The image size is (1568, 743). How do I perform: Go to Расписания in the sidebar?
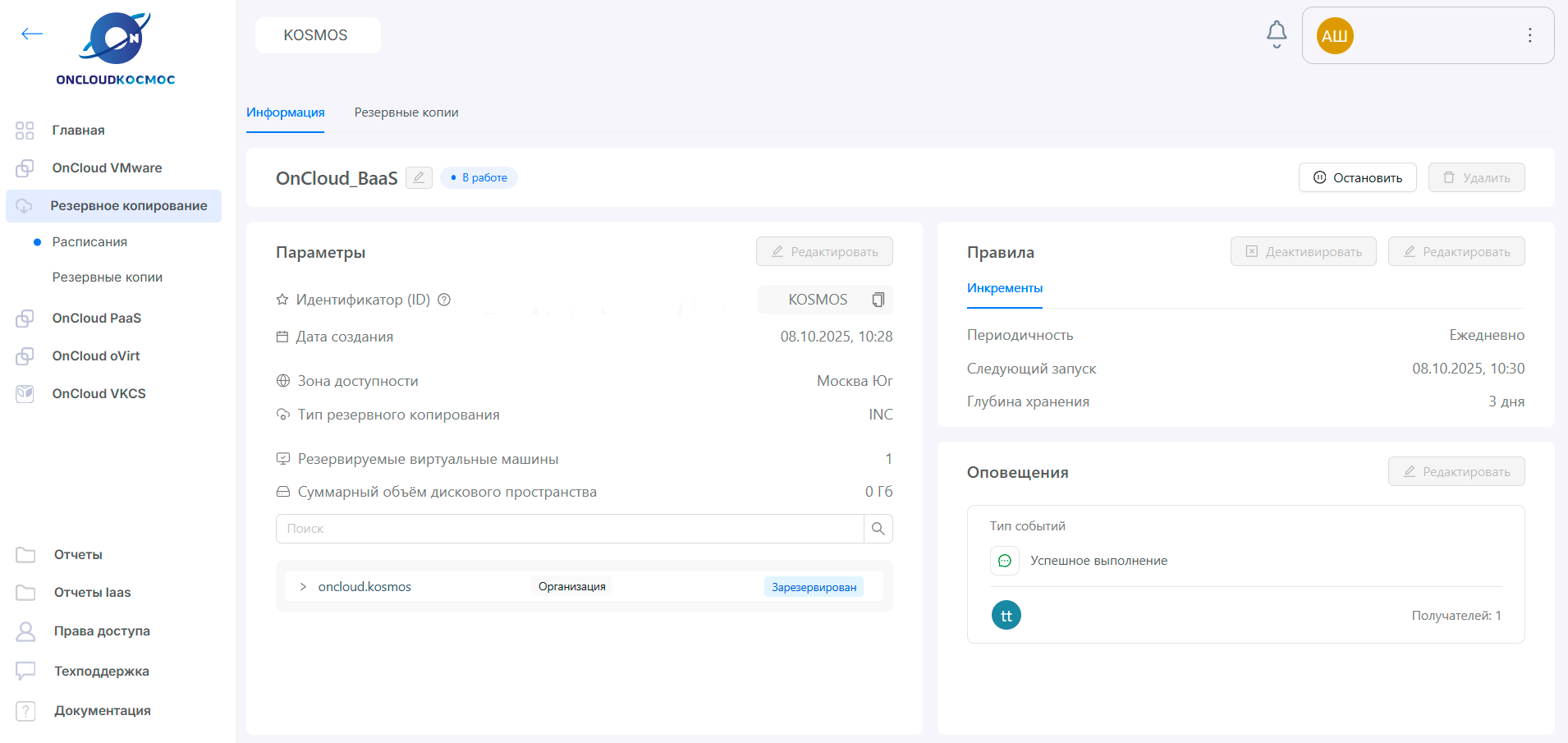point(89,242)
